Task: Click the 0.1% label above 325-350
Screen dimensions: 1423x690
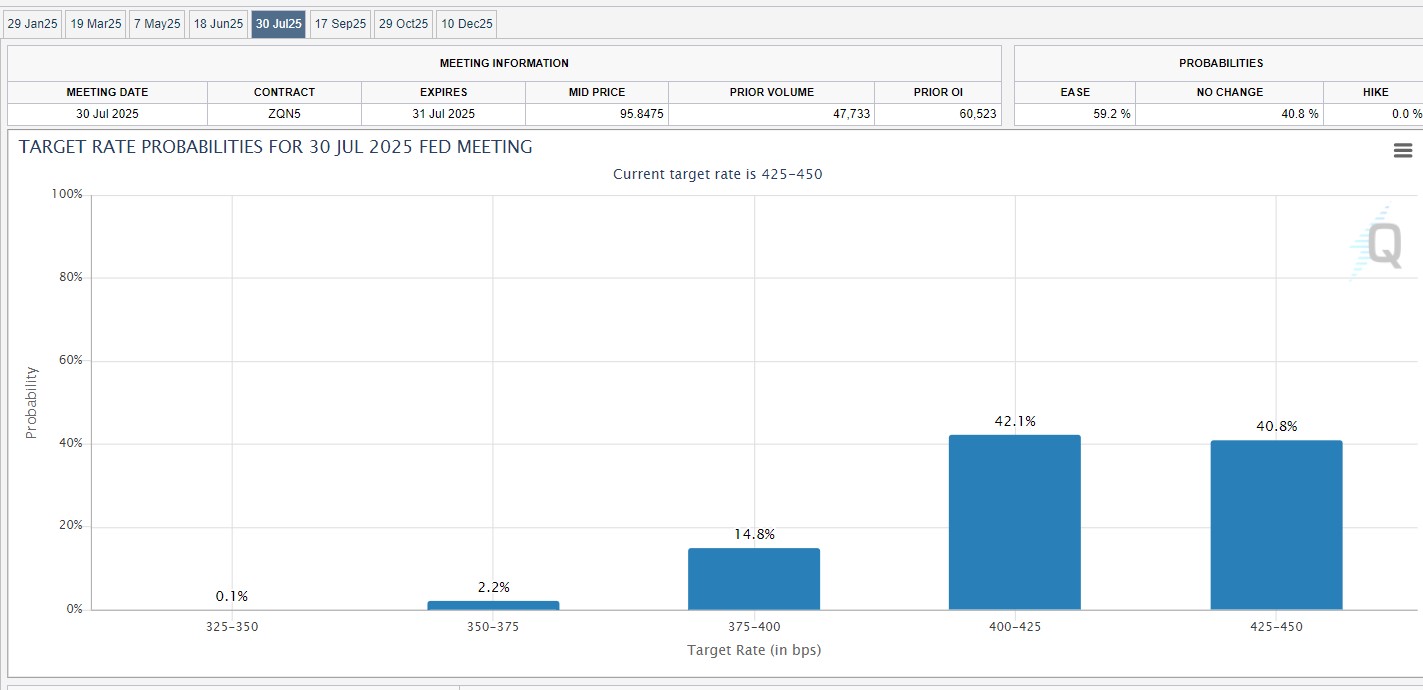Action: coord(231,596)
